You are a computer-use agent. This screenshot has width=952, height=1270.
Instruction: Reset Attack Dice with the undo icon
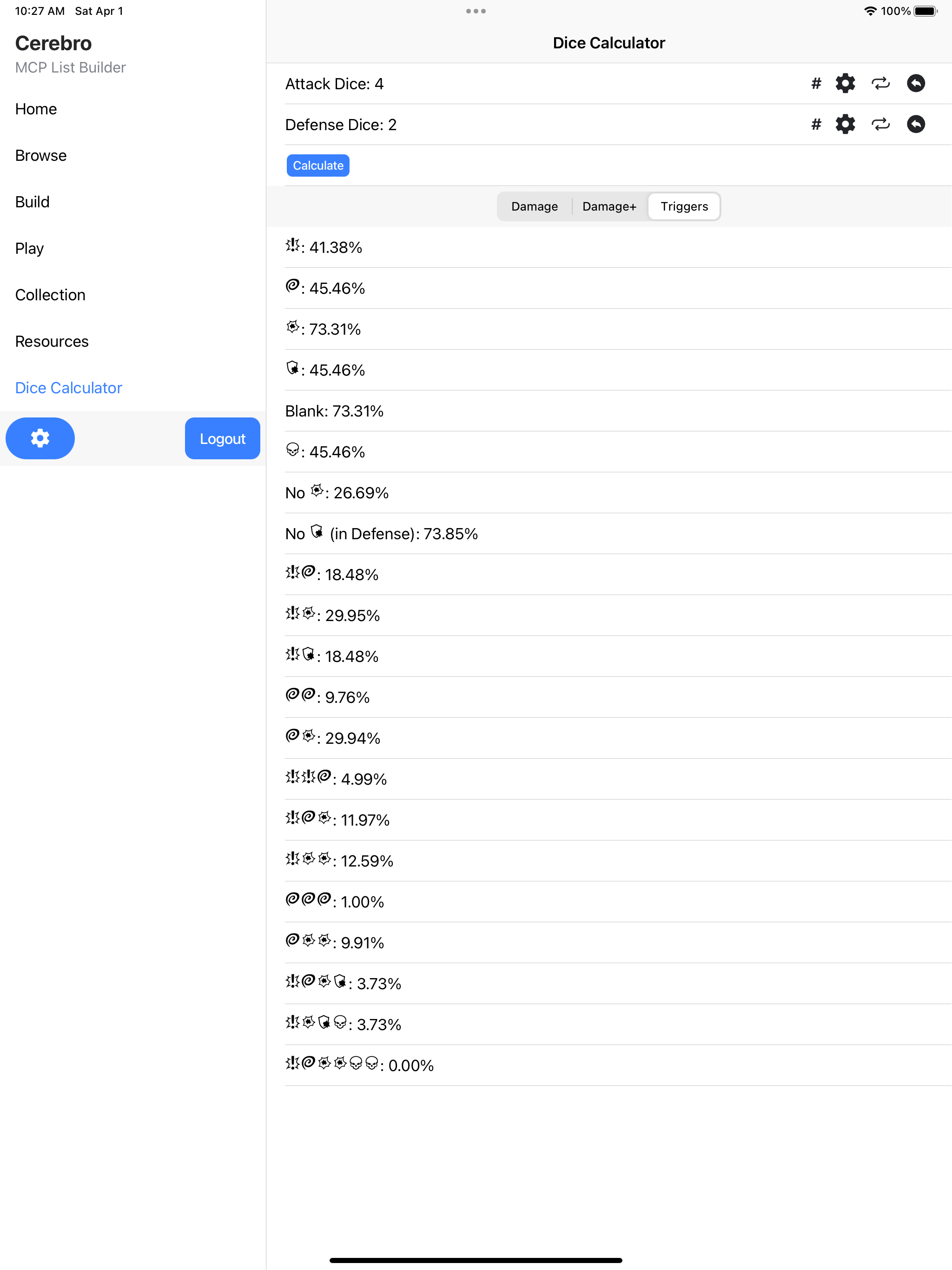point(916,84)
